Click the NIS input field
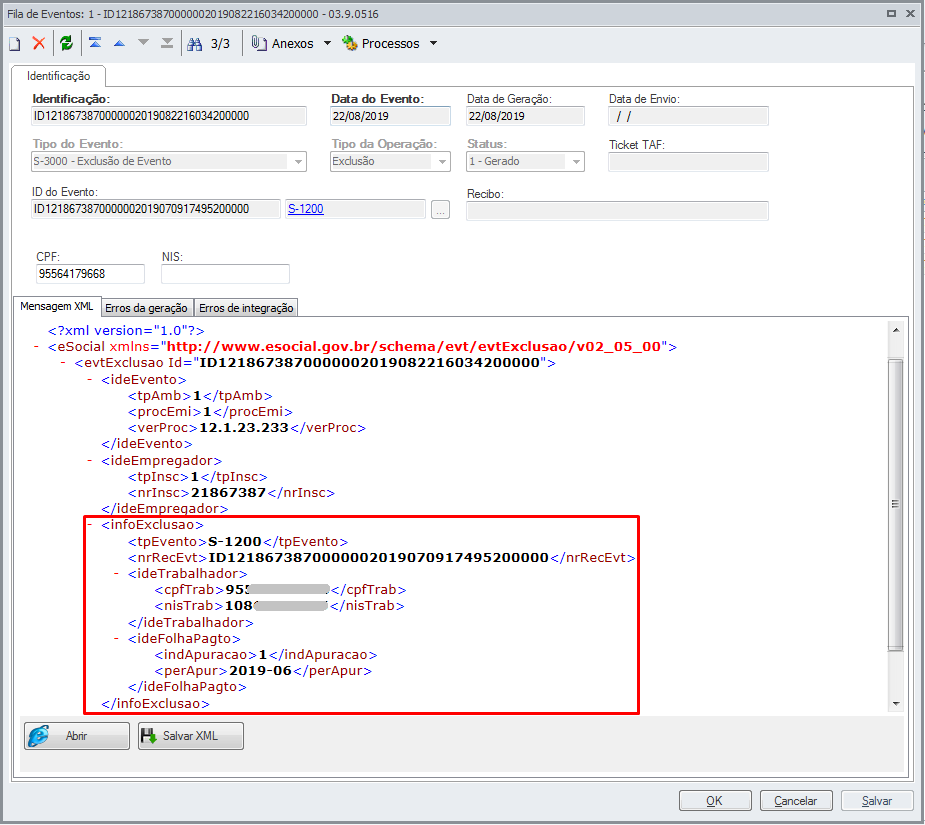 (225, 274)
